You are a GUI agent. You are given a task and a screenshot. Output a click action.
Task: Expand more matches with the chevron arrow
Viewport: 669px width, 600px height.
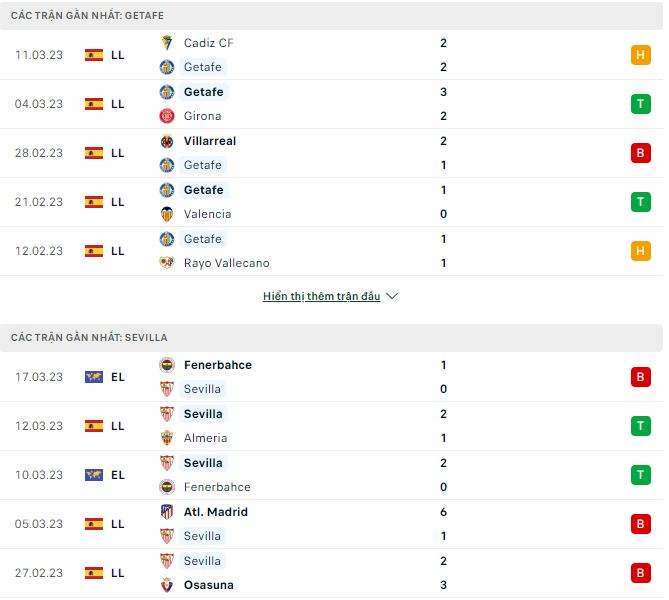392,297
